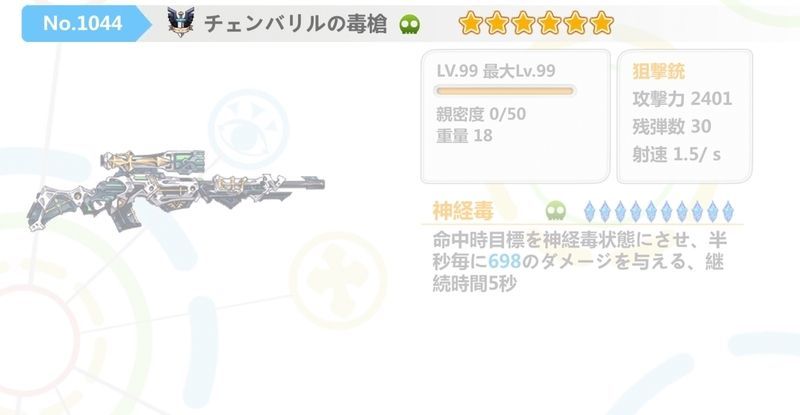Select the sixth gold star rating
The height and width of the screenshot is (415, 800).
pos(602,23)
